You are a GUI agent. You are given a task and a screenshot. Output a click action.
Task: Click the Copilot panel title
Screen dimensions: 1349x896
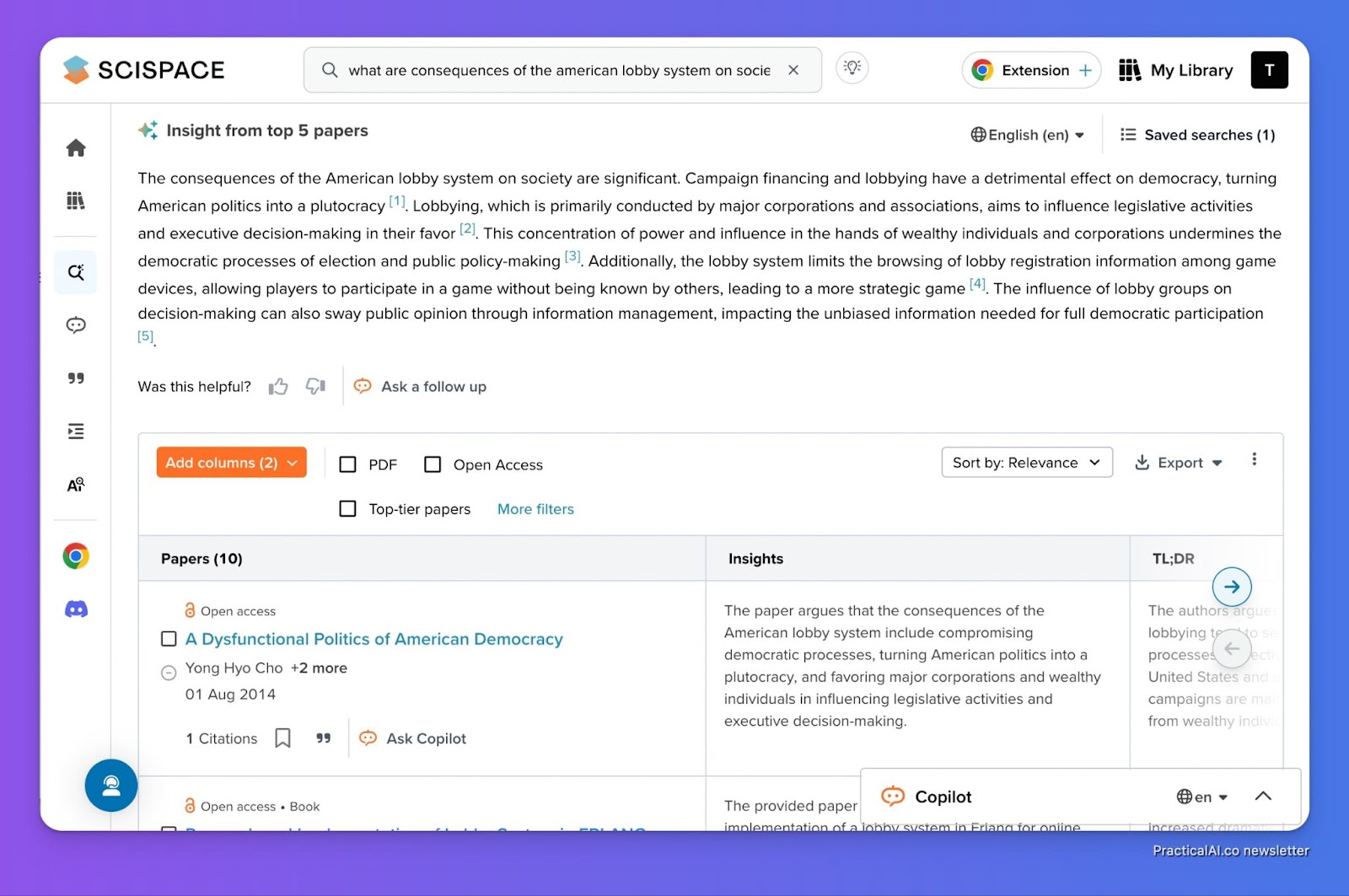click(x=943, y=797)
